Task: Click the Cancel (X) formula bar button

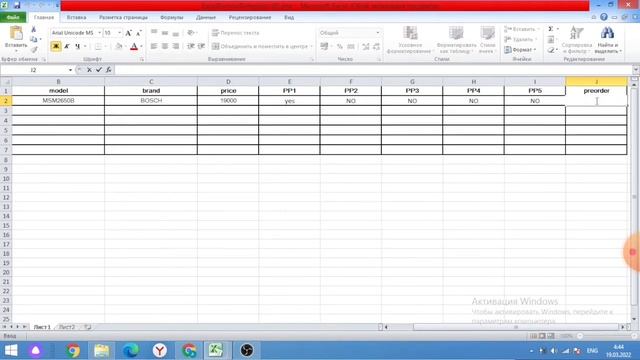Action: coord(89,70)
